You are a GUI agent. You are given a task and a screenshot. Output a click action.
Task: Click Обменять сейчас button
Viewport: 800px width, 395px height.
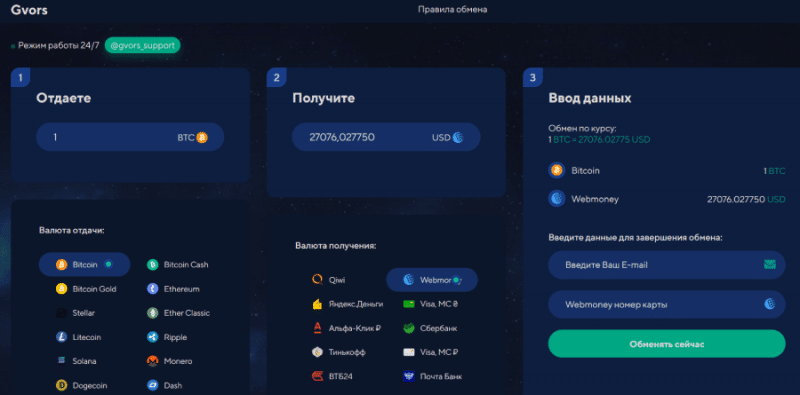click(666, 344)
